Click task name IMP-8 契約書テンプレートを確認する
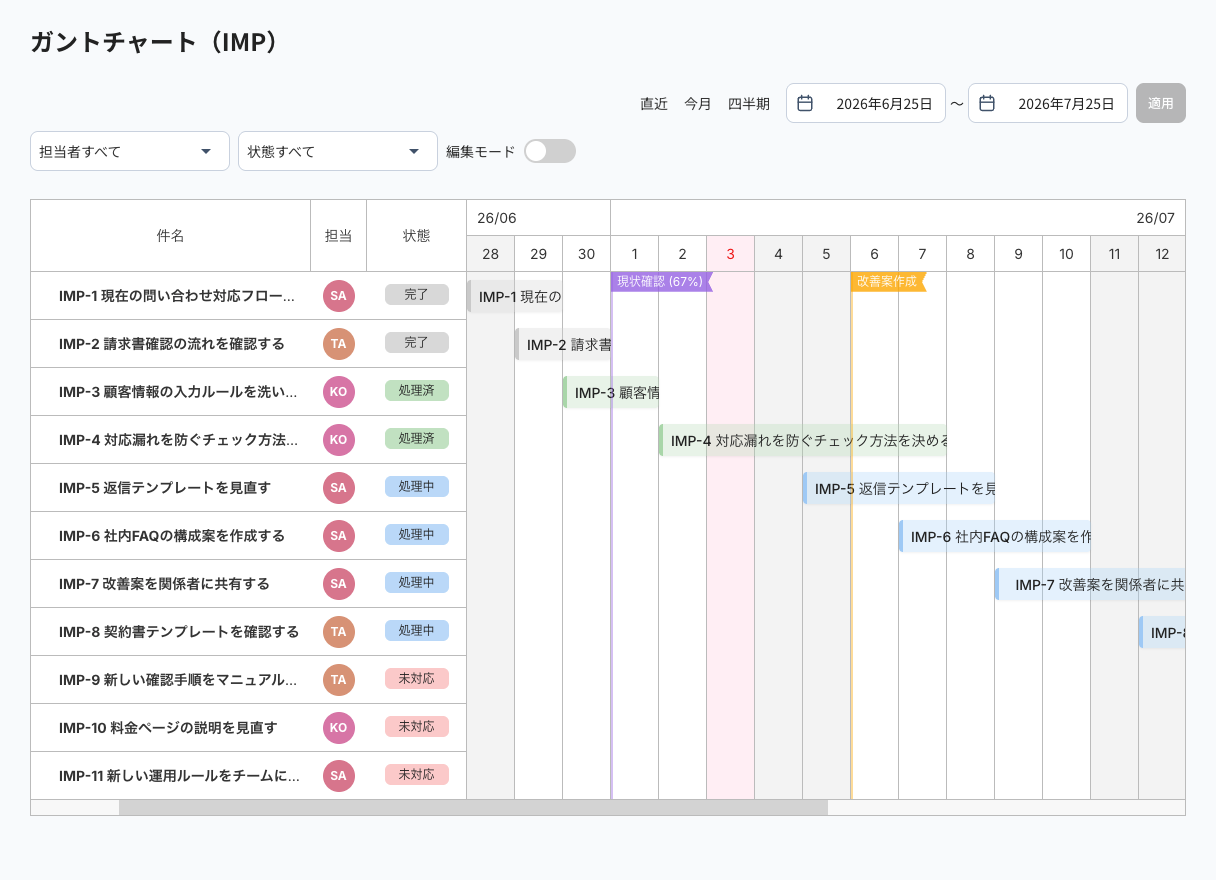The image size is (1216, 880). (x=179, y=632)
